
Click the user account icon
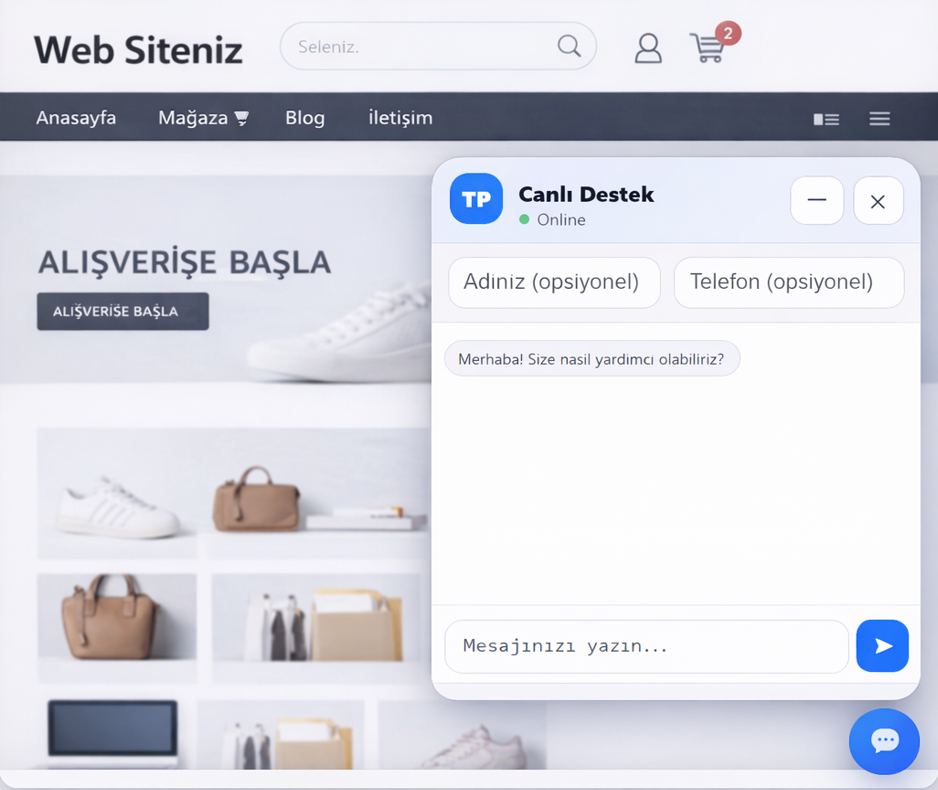647,46
